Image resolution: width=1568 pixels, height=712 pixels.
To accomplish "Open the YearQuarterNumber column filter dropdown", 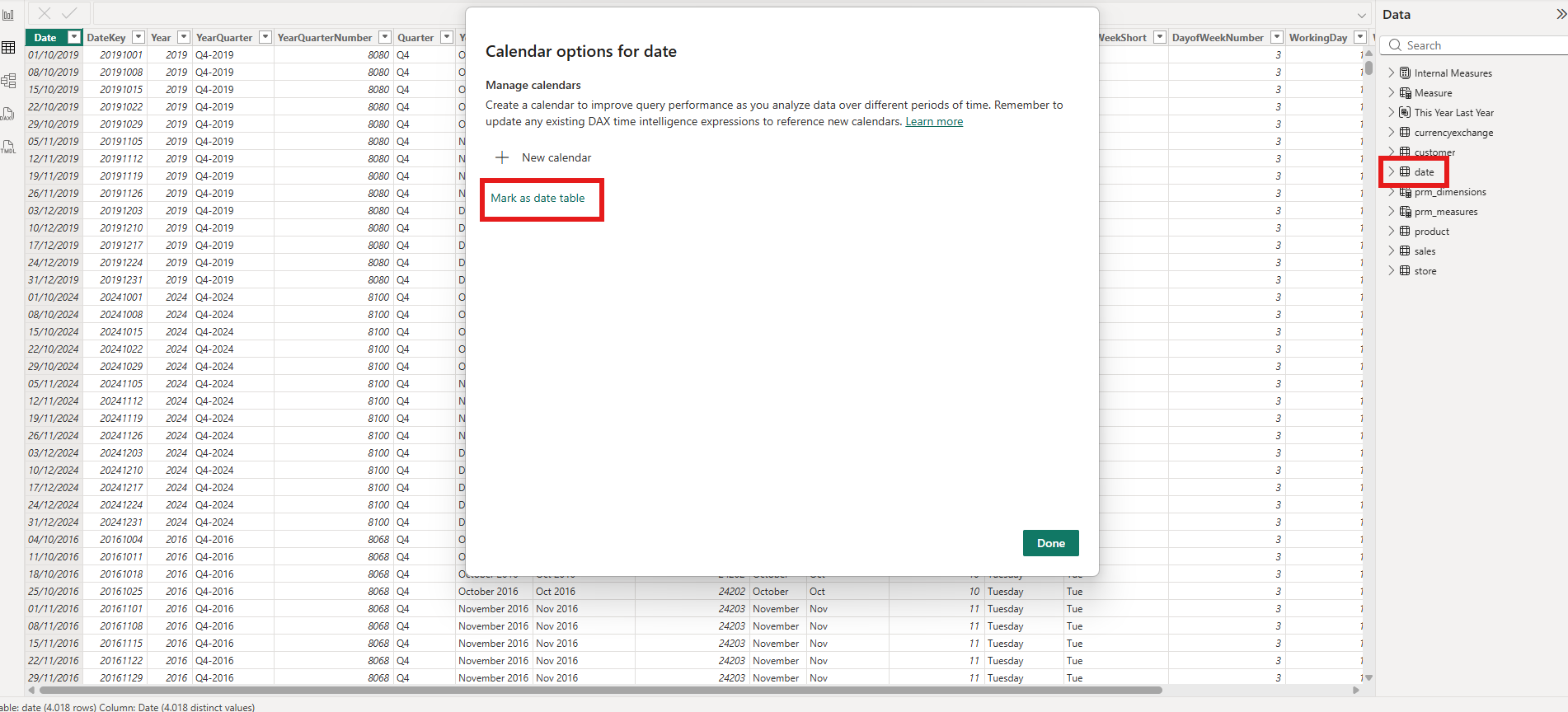I will point(385,37).
